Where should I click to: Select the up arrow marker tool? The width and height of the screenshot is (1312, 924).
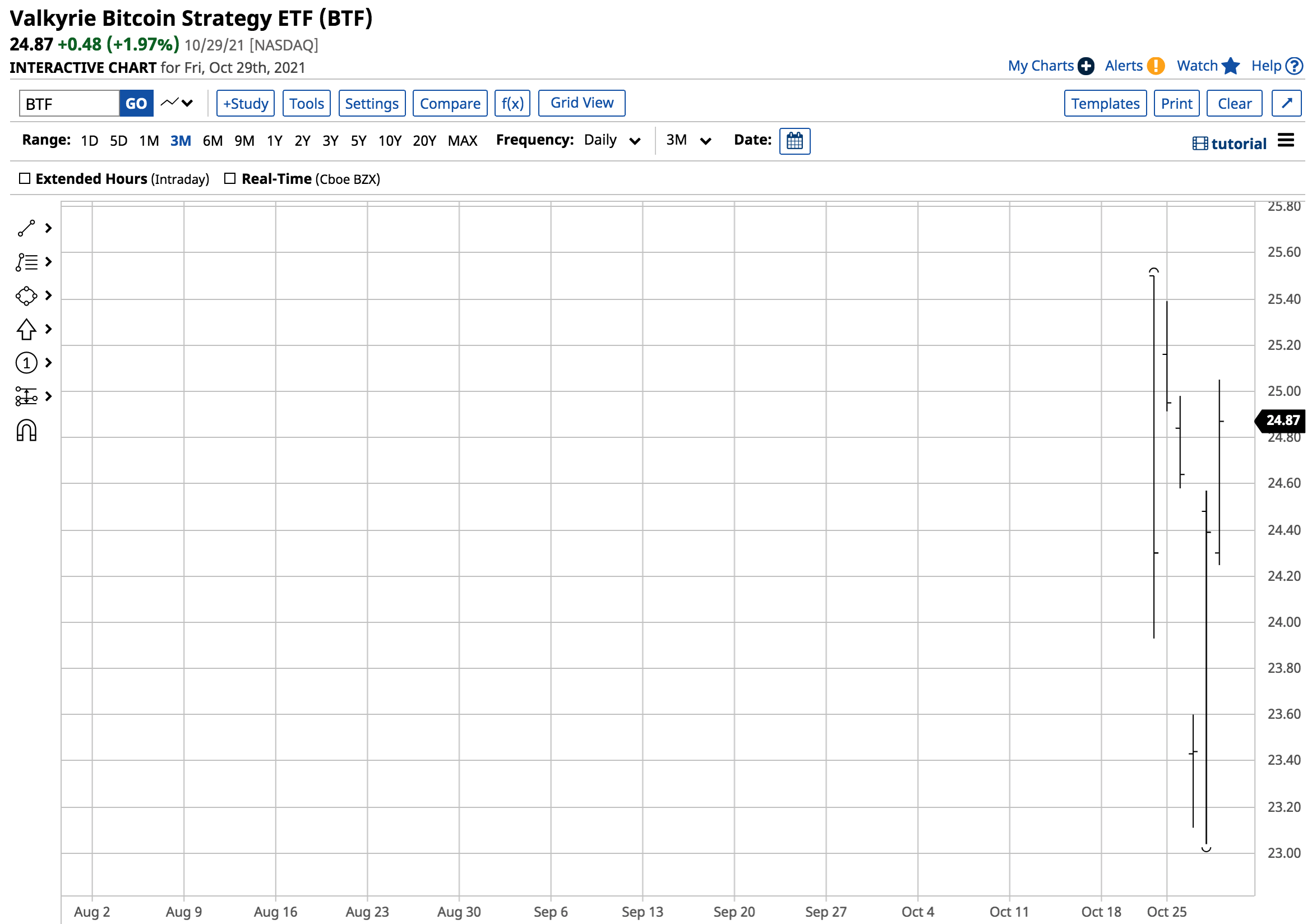pos(26,329)
